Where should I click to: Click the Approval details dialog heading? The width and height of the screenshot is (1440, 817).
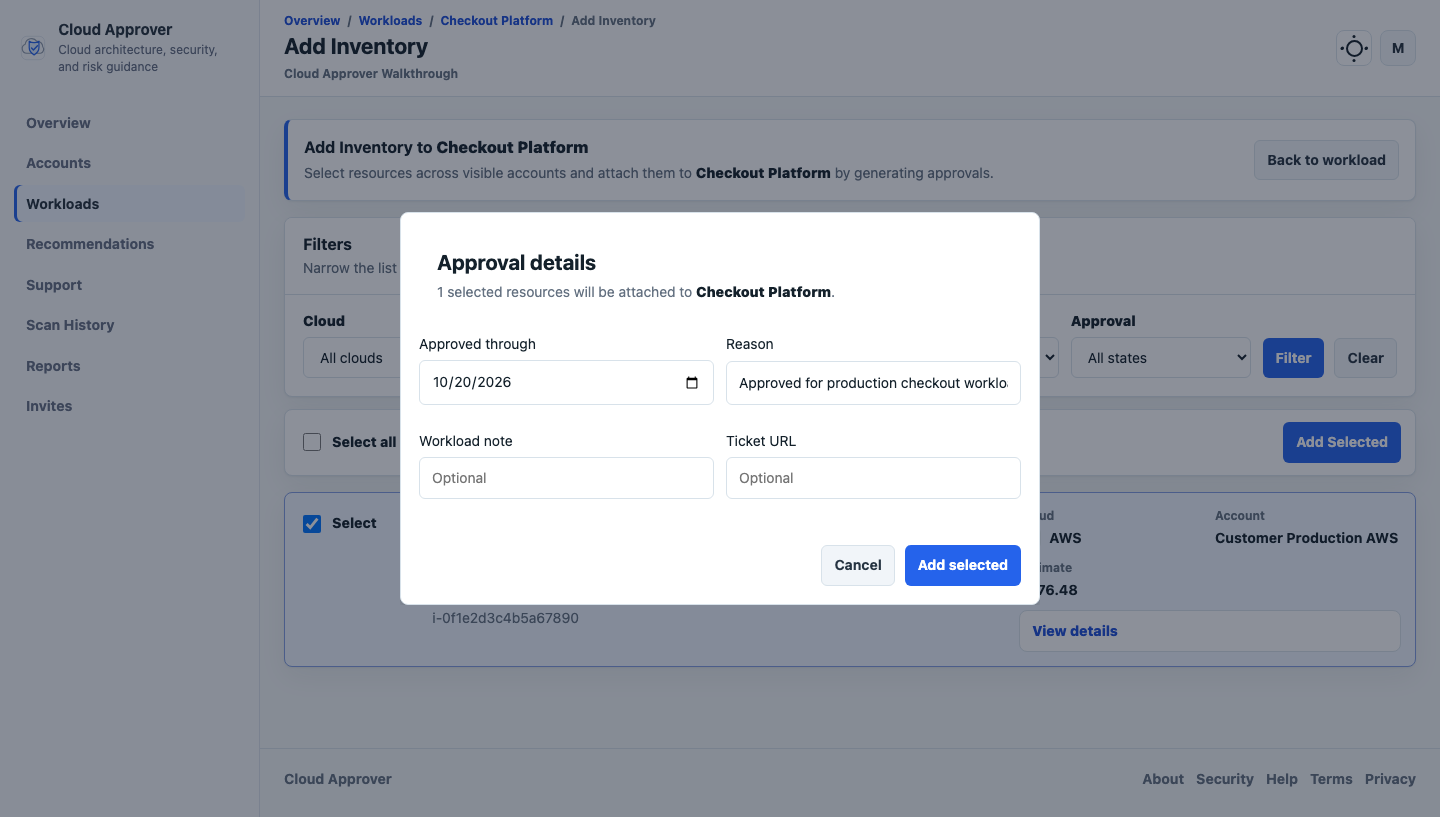[516, 263]
